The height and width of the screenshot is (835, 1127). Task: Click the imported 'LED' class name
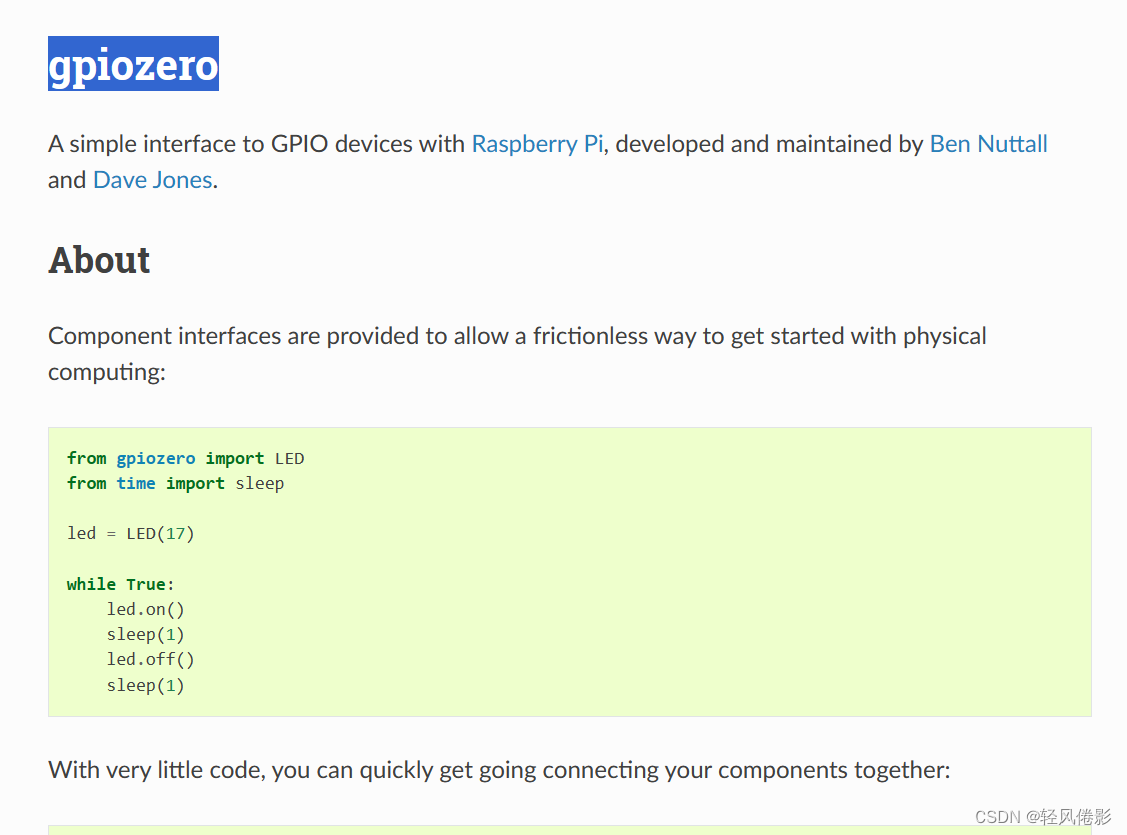click(x=289, y=458)
